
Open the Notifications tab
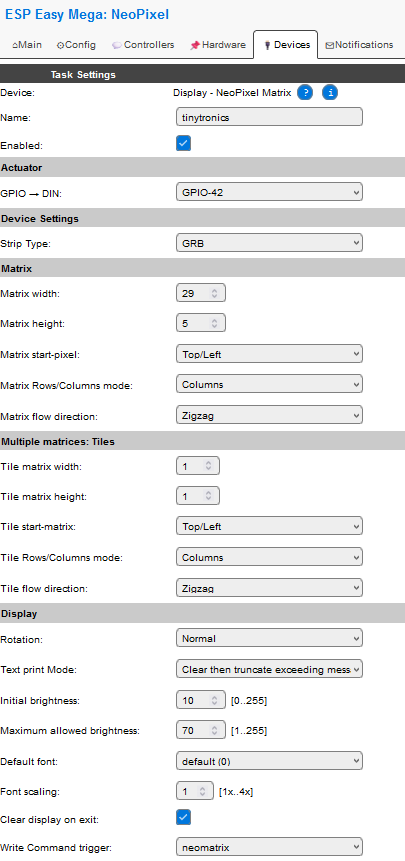[359, 45]
